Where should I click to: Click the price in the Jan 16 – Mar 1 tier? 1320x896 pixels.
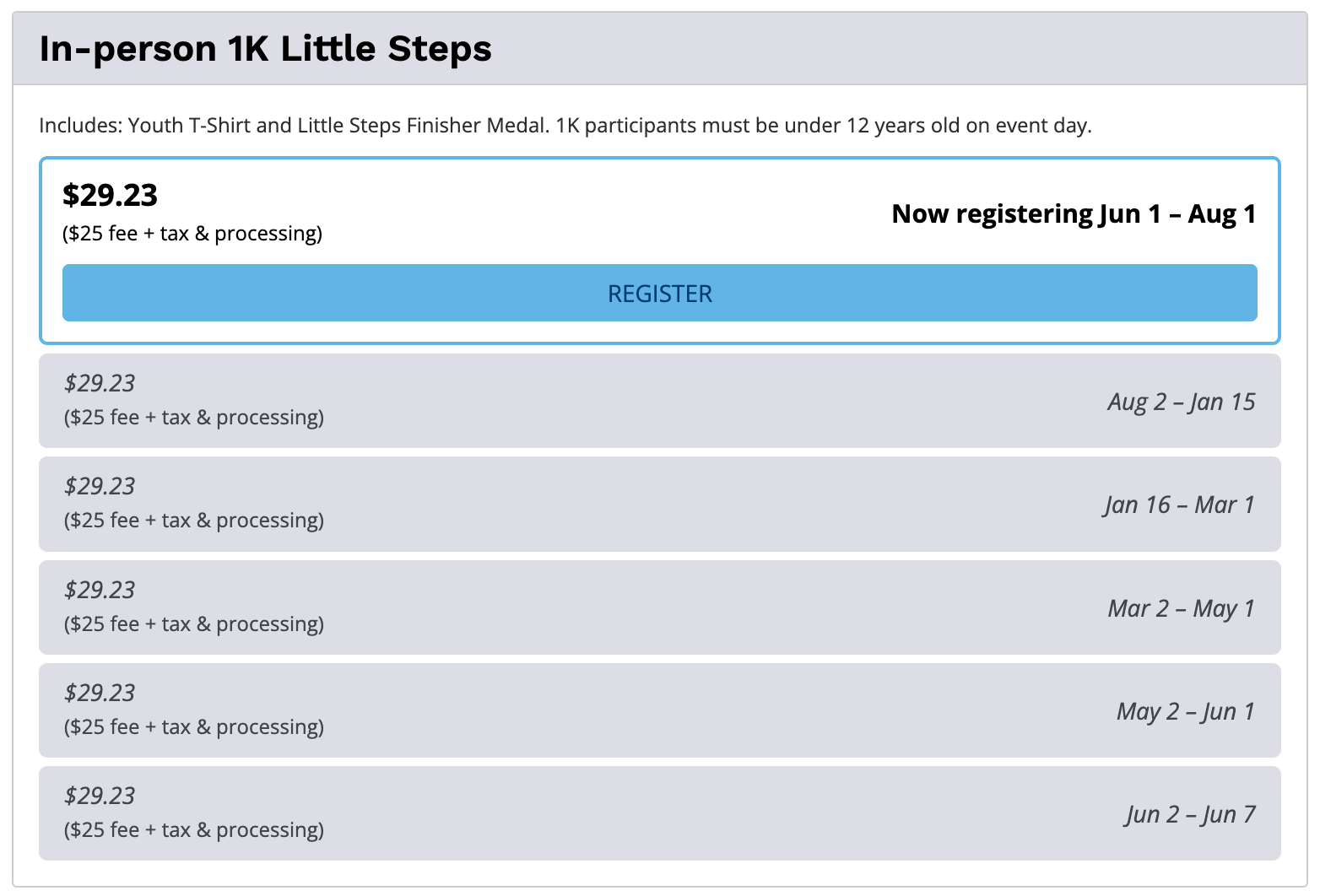[x=100, y=486]
